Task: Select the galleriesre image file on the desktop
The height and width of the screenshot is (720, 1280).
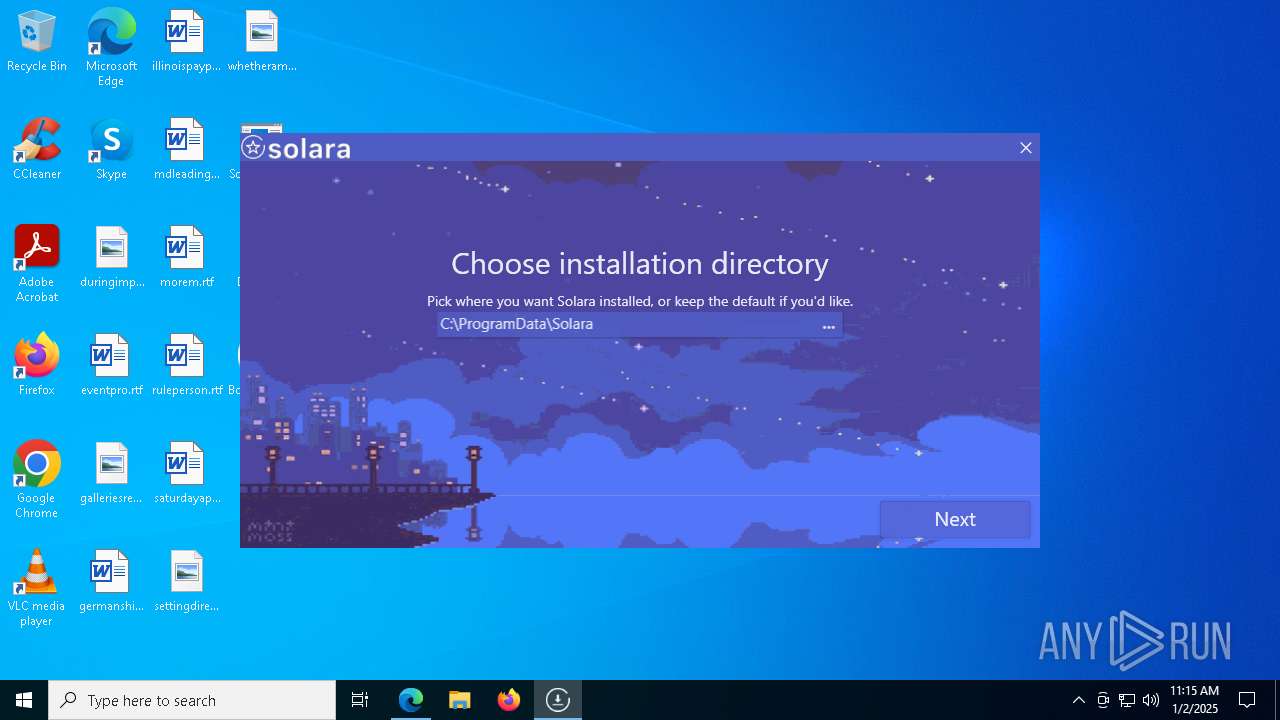Action: pos(111,474)
